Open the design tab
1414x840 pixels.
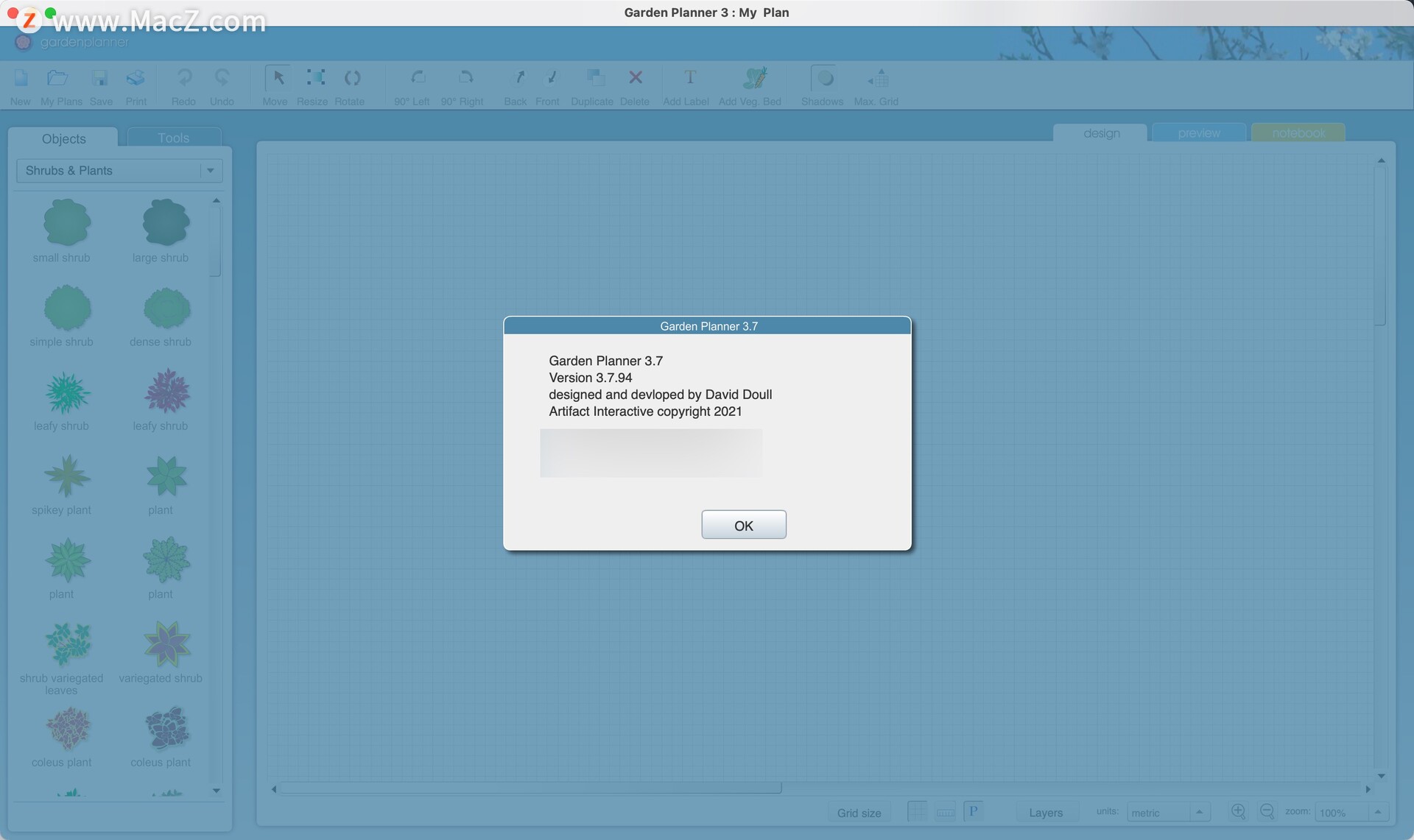[1101, 133]
